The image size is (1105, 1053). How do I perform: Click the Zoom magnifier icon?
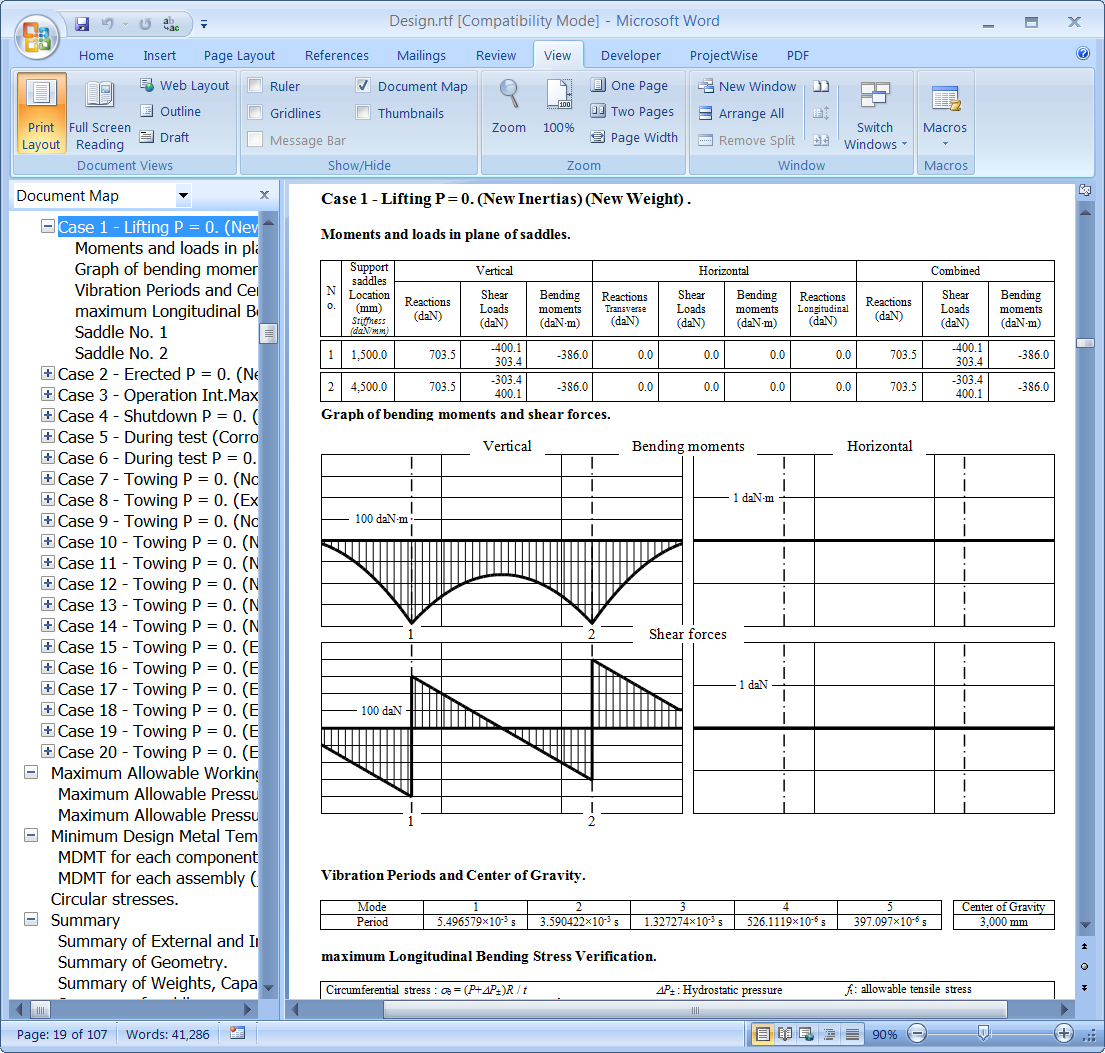click(x=509, y=95)
